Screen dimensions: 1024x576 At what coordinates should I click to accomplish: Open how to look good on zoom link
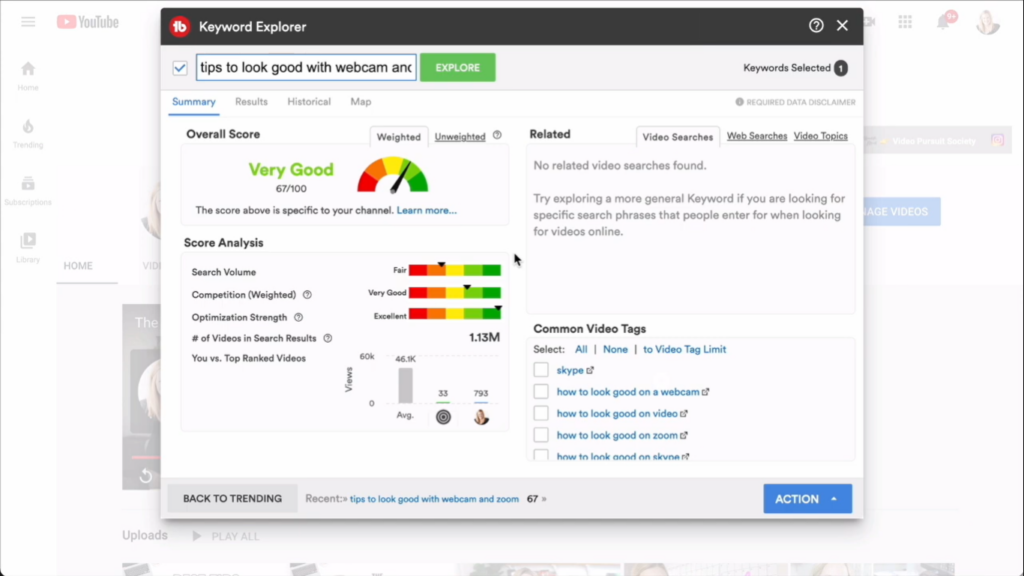[x=617, y=435]
